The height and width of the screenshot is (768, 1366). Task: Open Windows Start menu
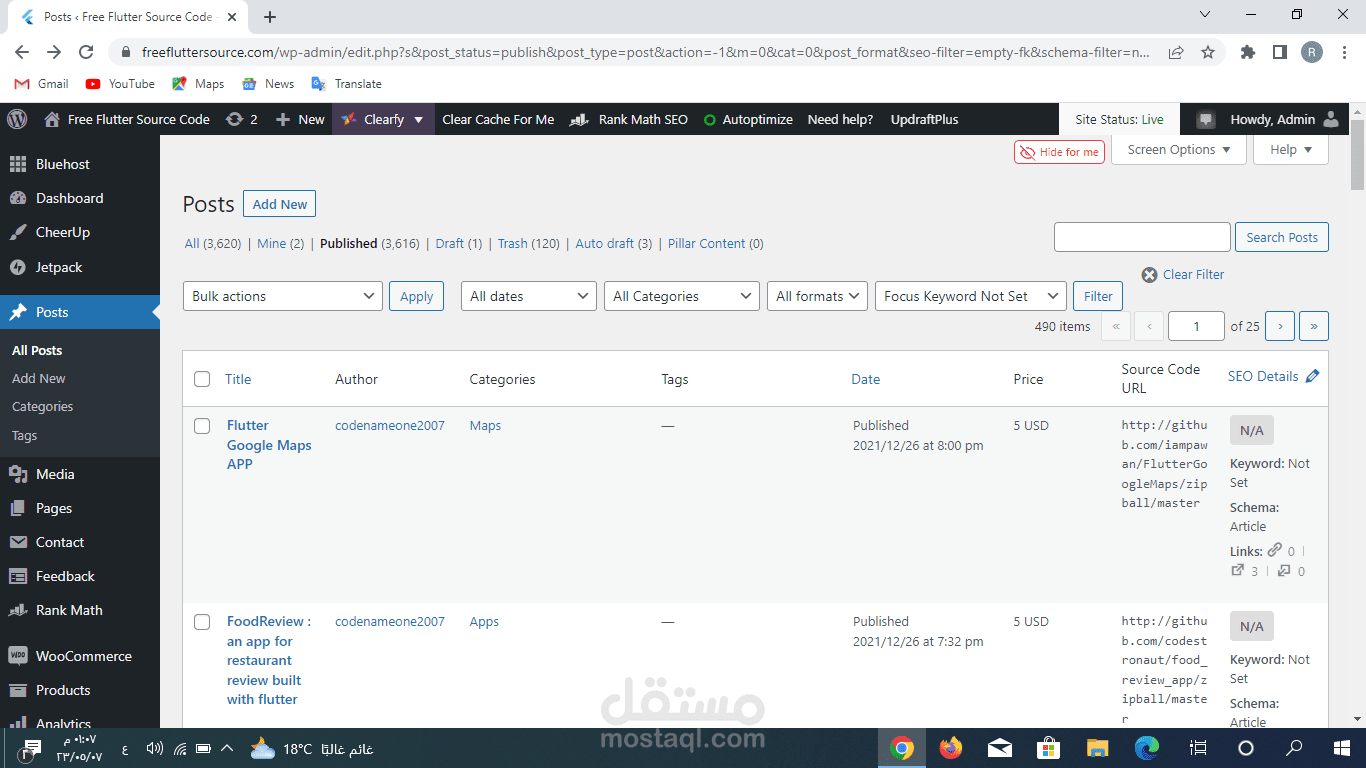1342,748
